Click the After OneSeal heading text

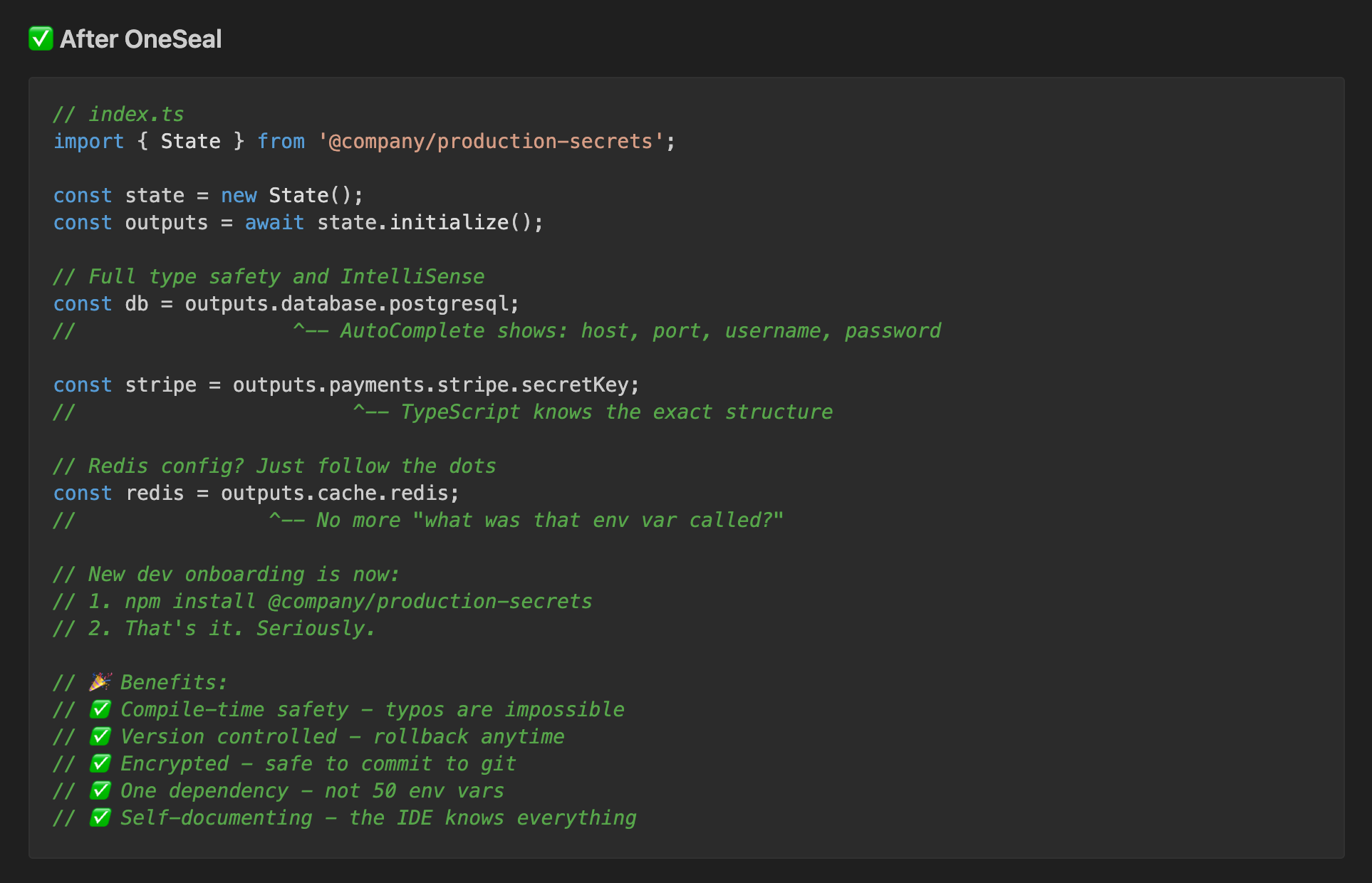tap(140, 39)
